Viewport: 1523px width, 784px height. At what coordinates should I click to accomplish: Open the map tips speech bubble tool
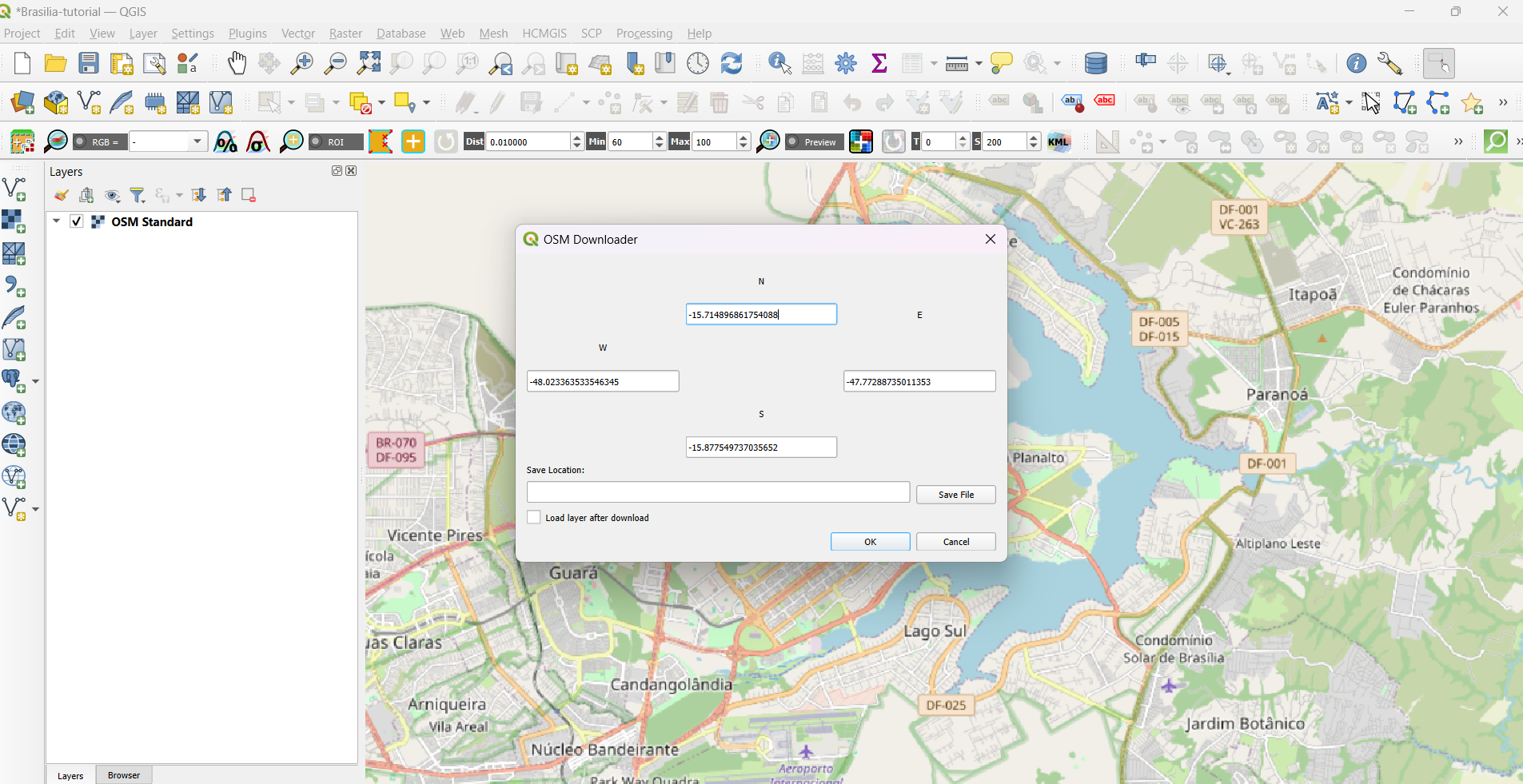point(1001,63)
